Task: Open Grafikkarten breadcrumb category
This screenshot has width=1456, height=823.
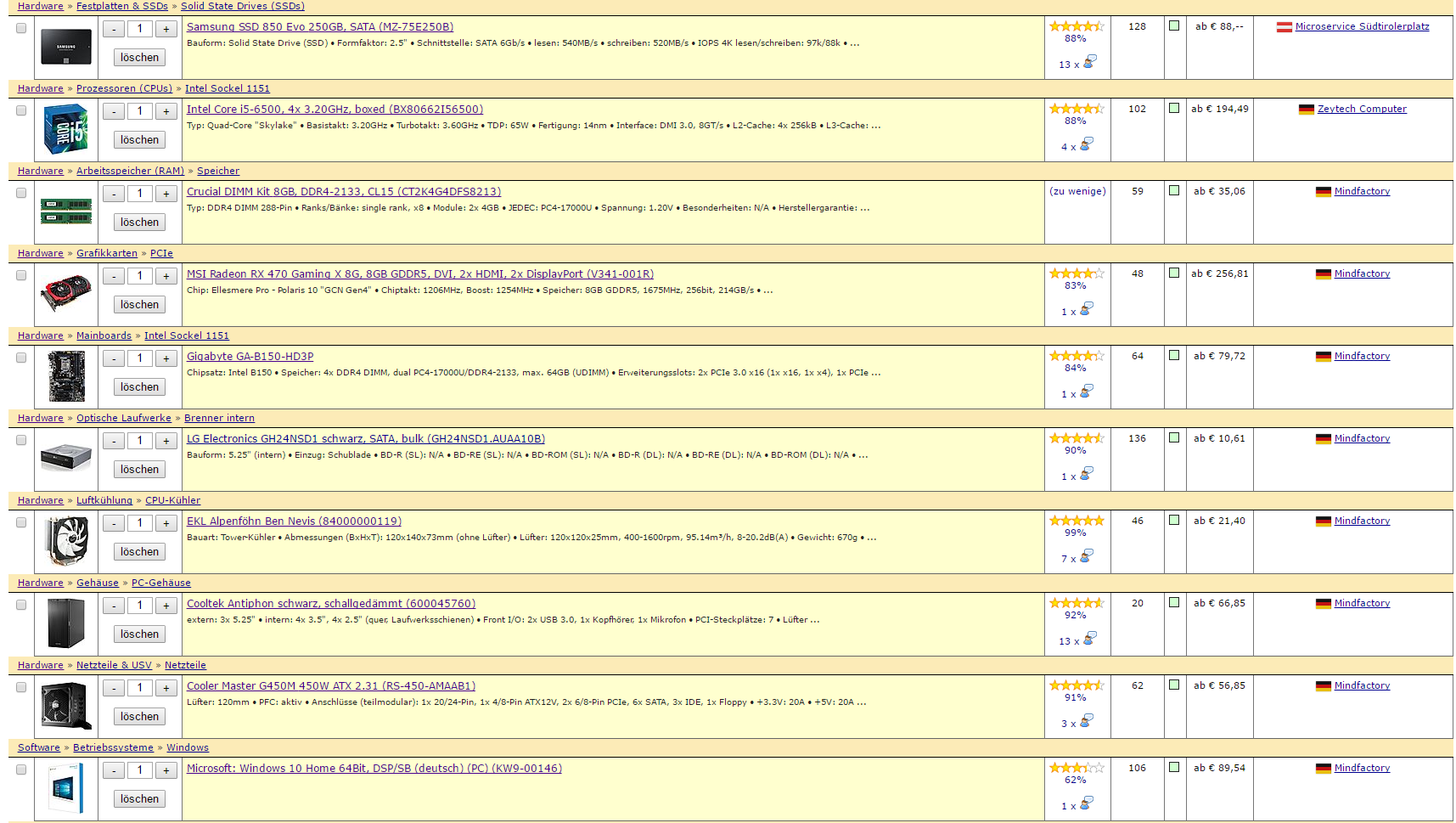Action: pos(107,253)
